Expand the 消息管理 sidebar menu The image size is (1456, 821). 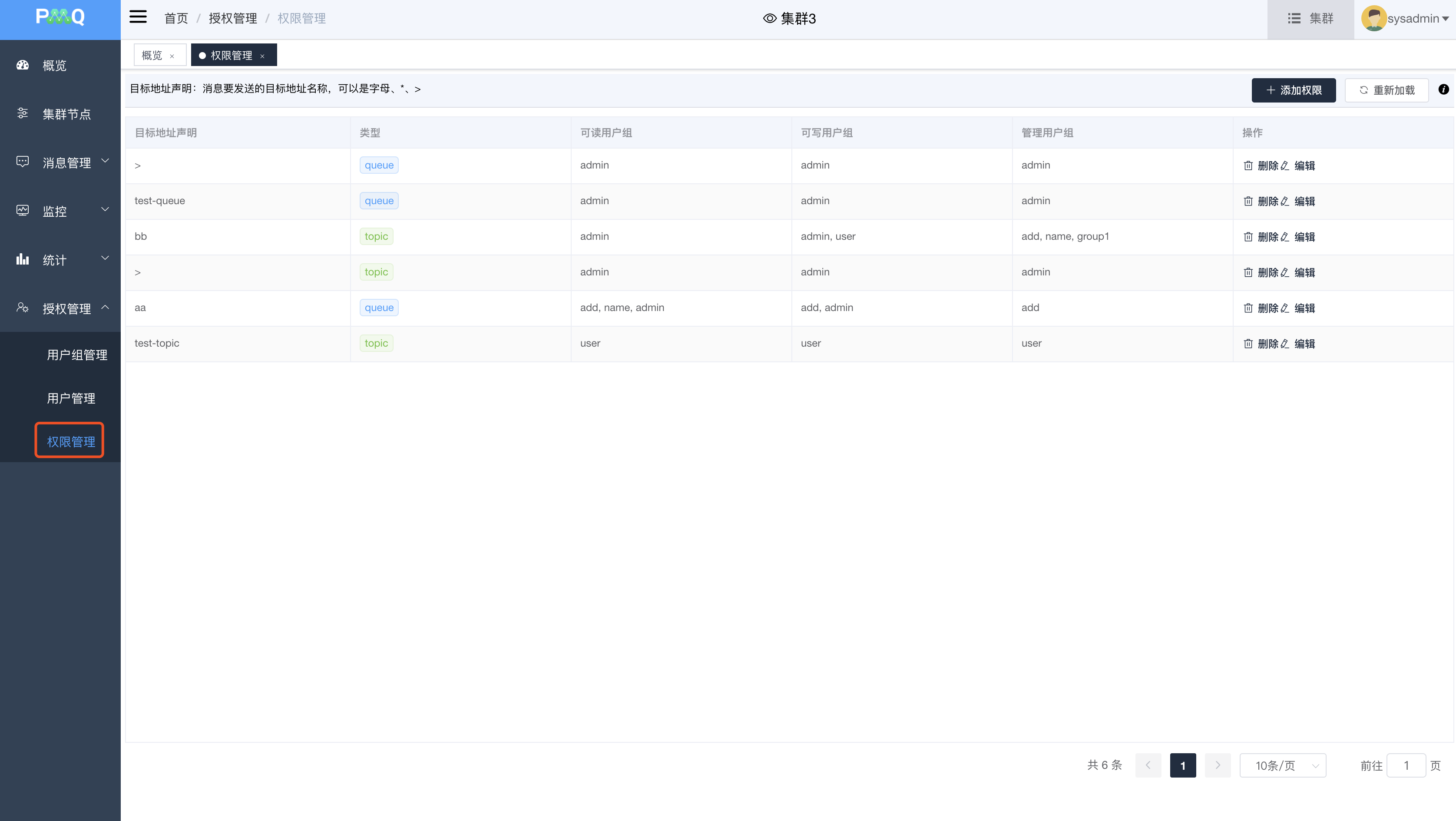pos(67,163)
